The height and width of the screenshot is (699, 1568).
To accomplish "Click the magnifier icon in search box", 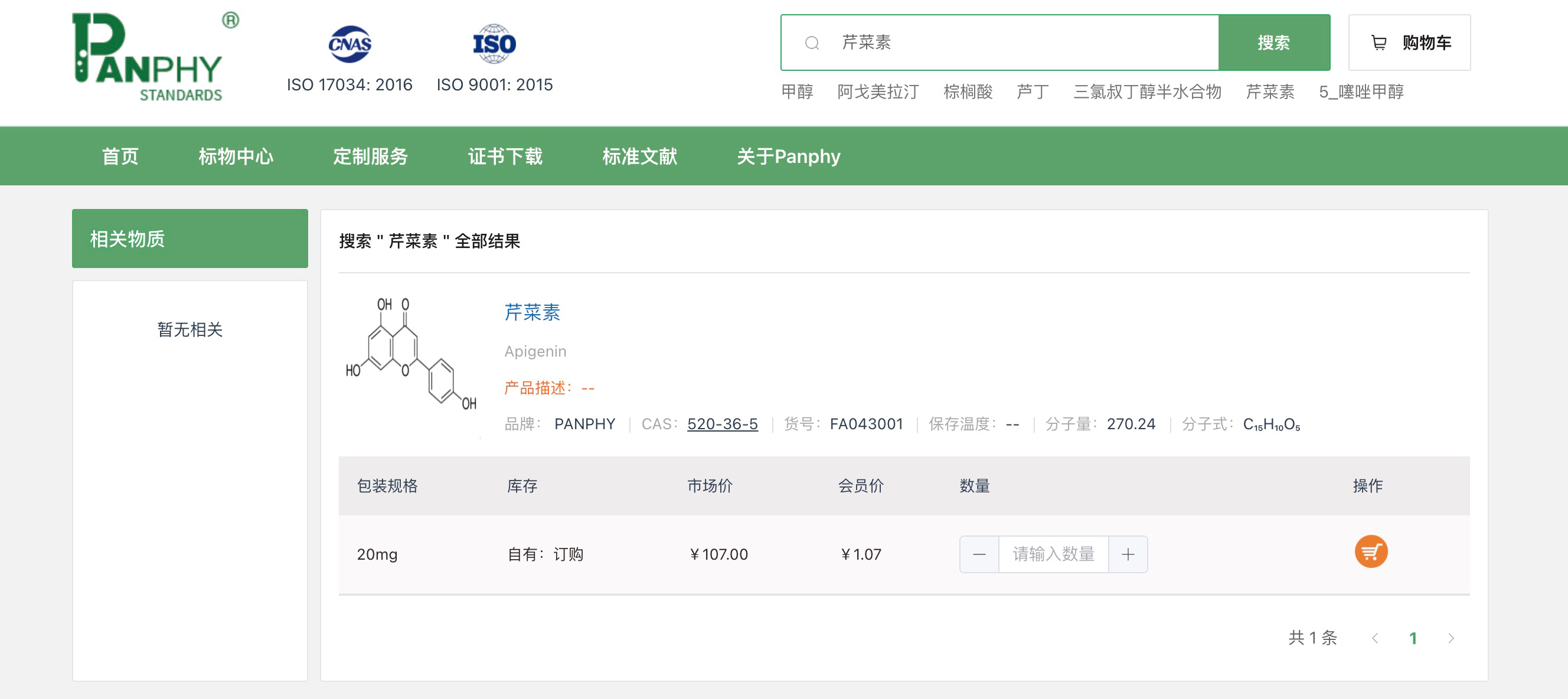I will (812, 43).
